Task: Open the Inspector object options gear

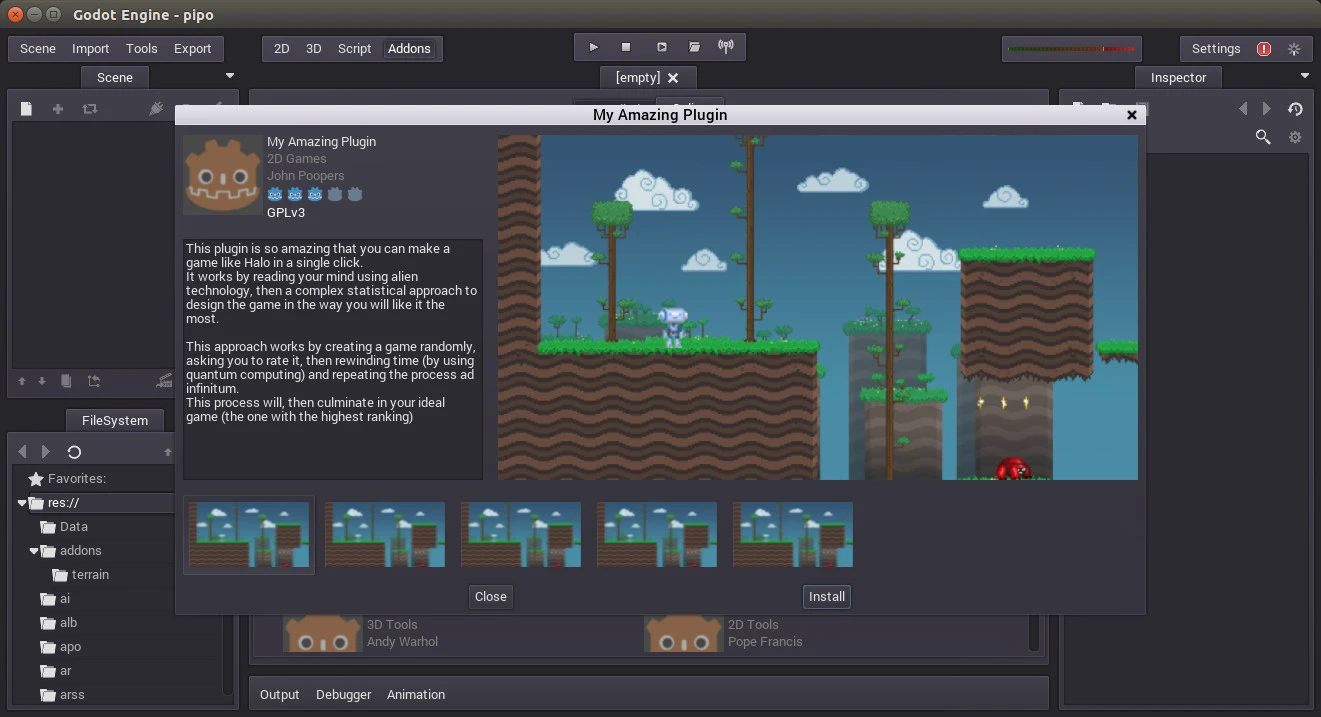Action: tap(1295, 137)
